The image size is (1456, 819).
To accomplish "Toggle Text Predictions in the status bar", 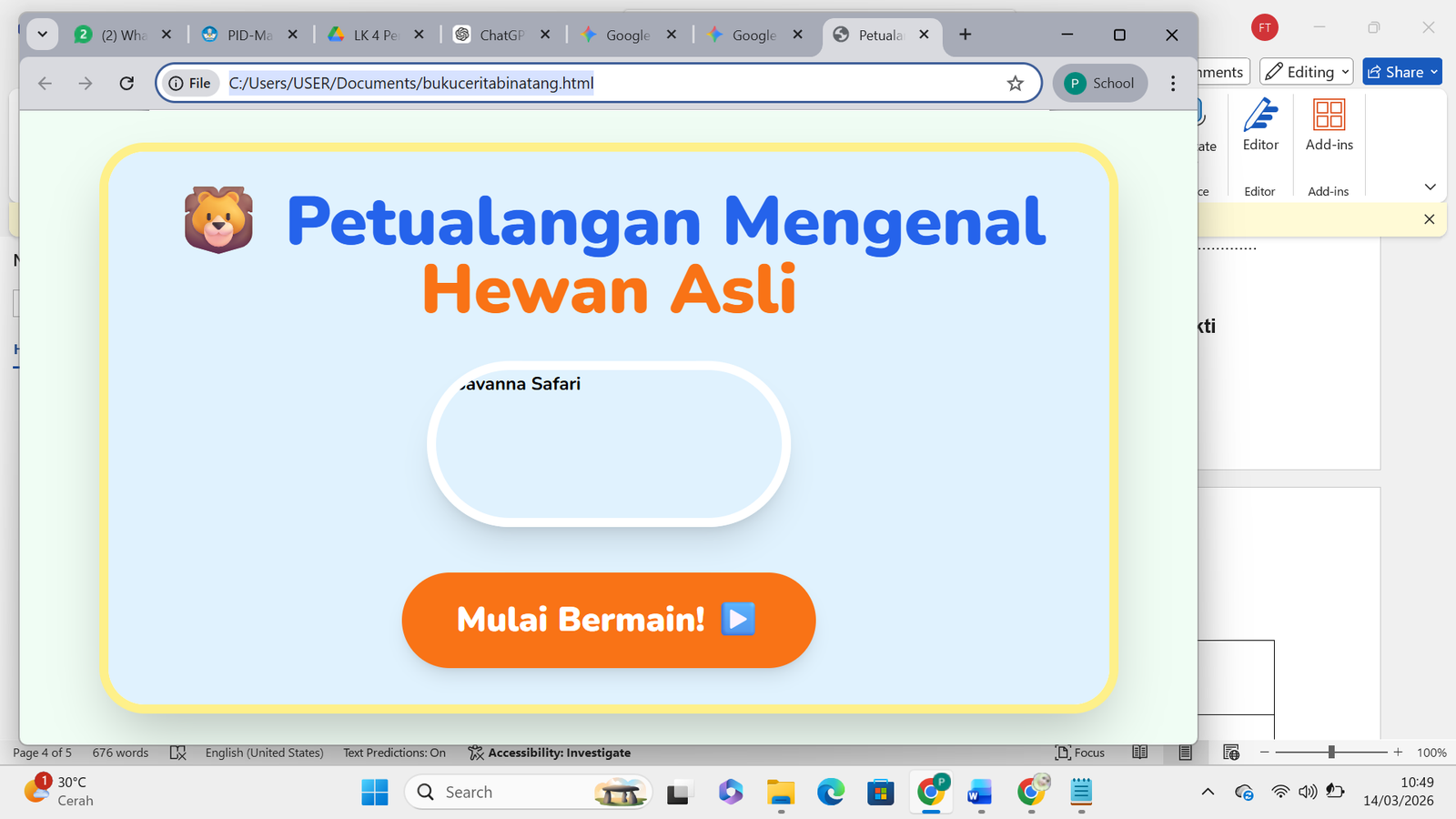I will (394, 753).
